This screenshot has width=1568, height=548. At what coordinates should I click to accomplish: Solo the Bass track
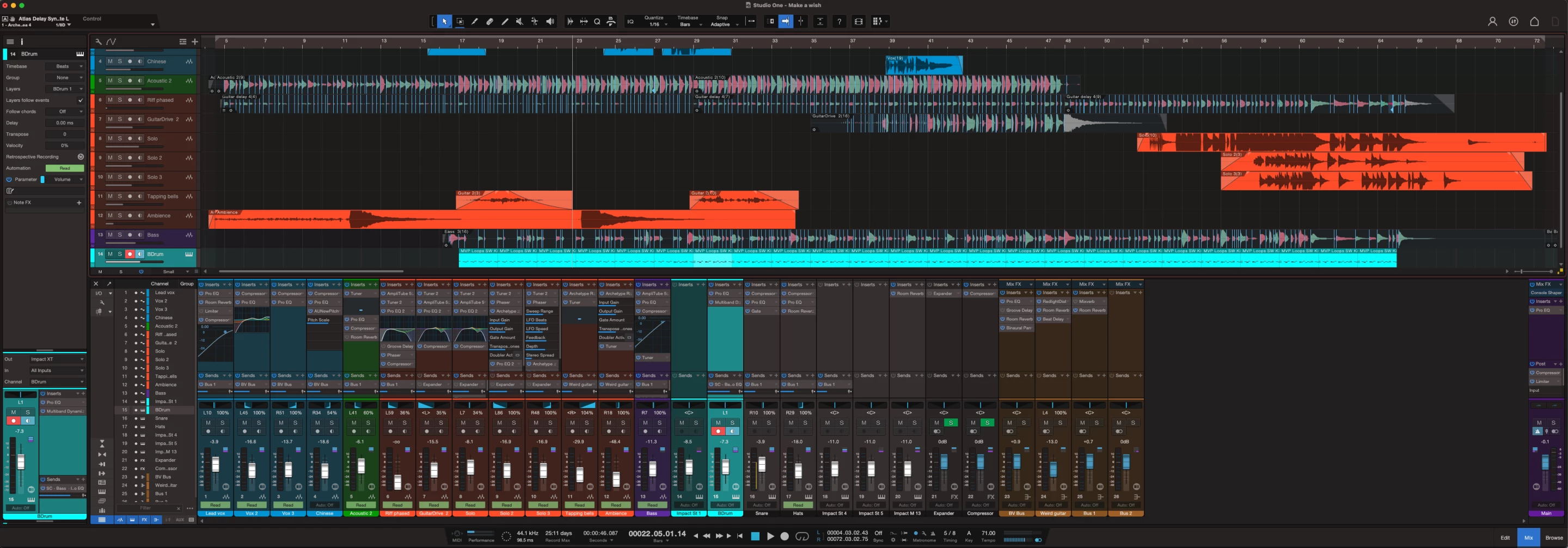pos(120,235)
